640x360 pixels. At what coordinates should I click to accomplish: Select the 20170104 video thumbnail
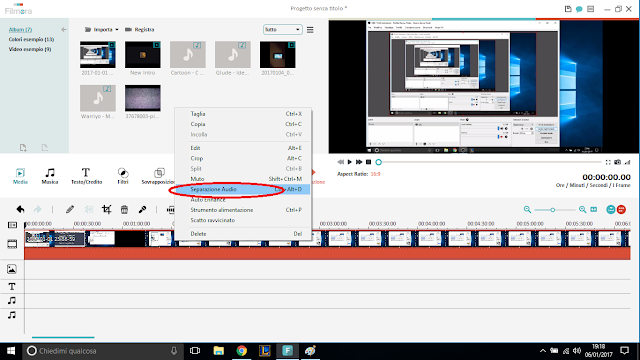pos(278,55)
